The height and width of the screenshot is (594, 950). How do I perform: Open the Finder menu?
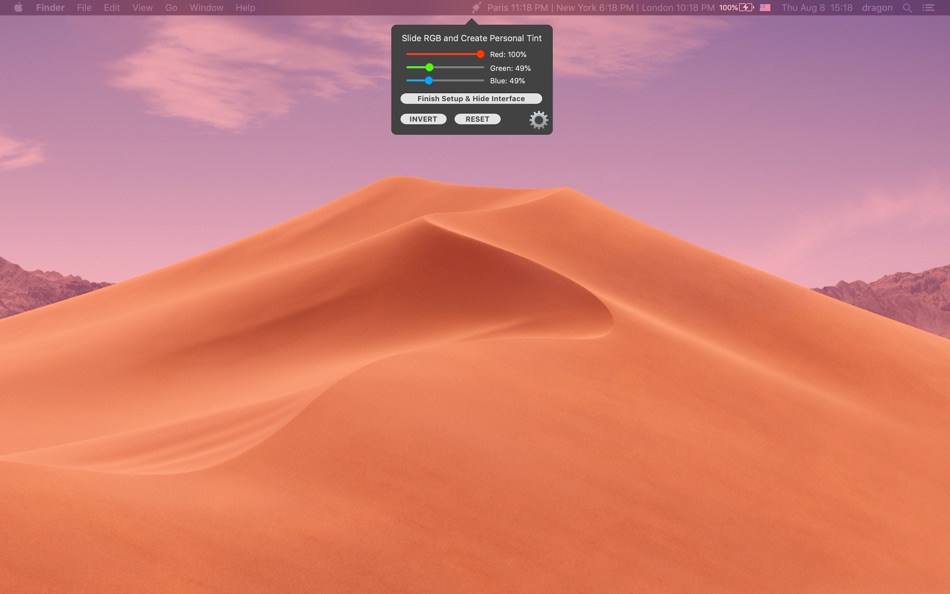[50, 8]
